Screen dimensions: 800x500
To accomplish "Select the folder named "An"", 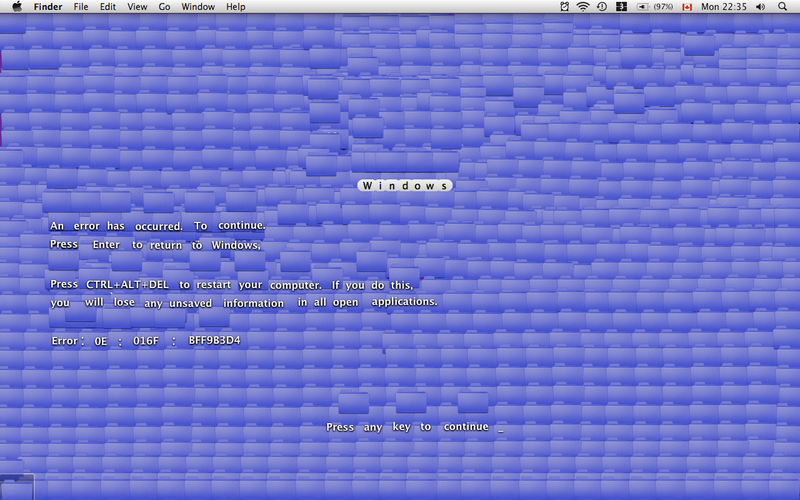I will pos(57,226).
